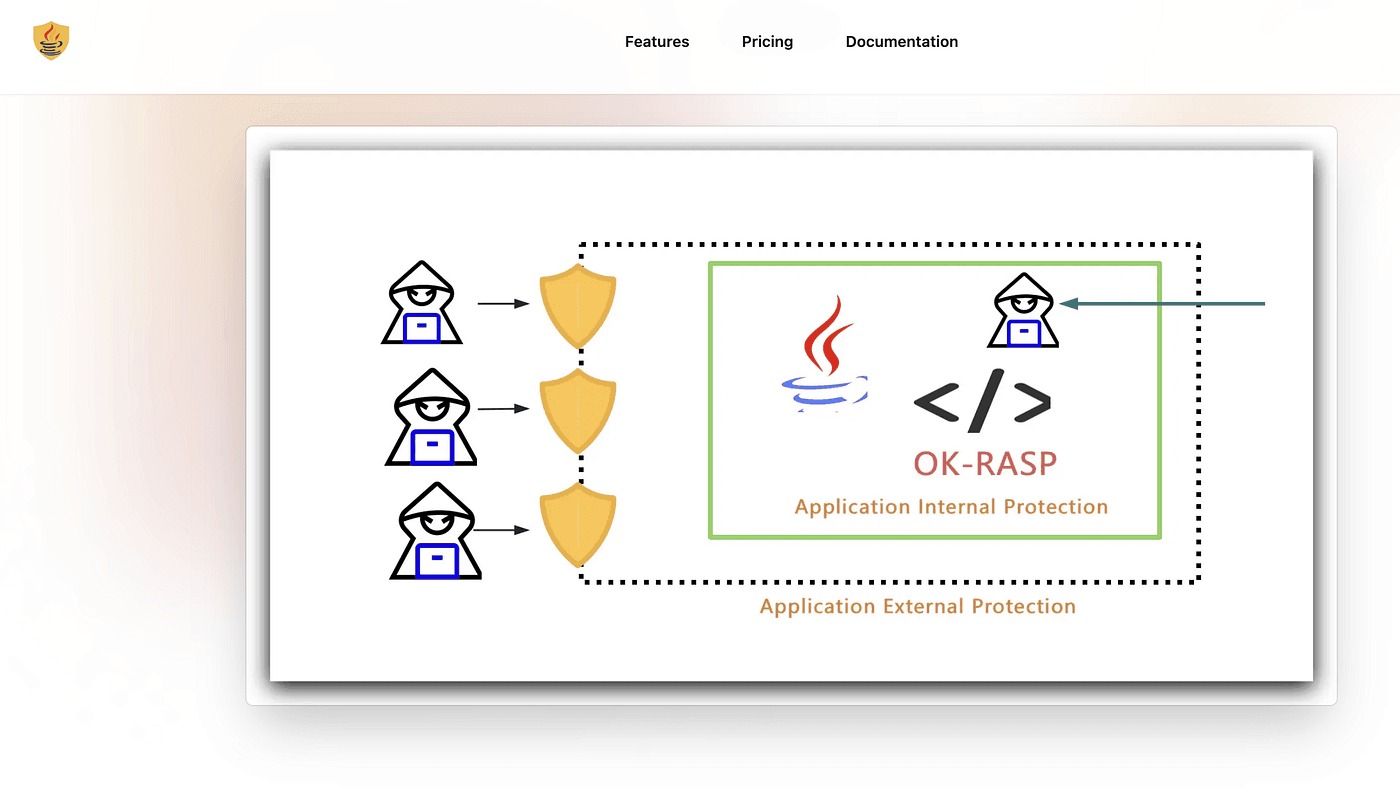Click the arrow between bottom hacker and shield

coord(503,530)
